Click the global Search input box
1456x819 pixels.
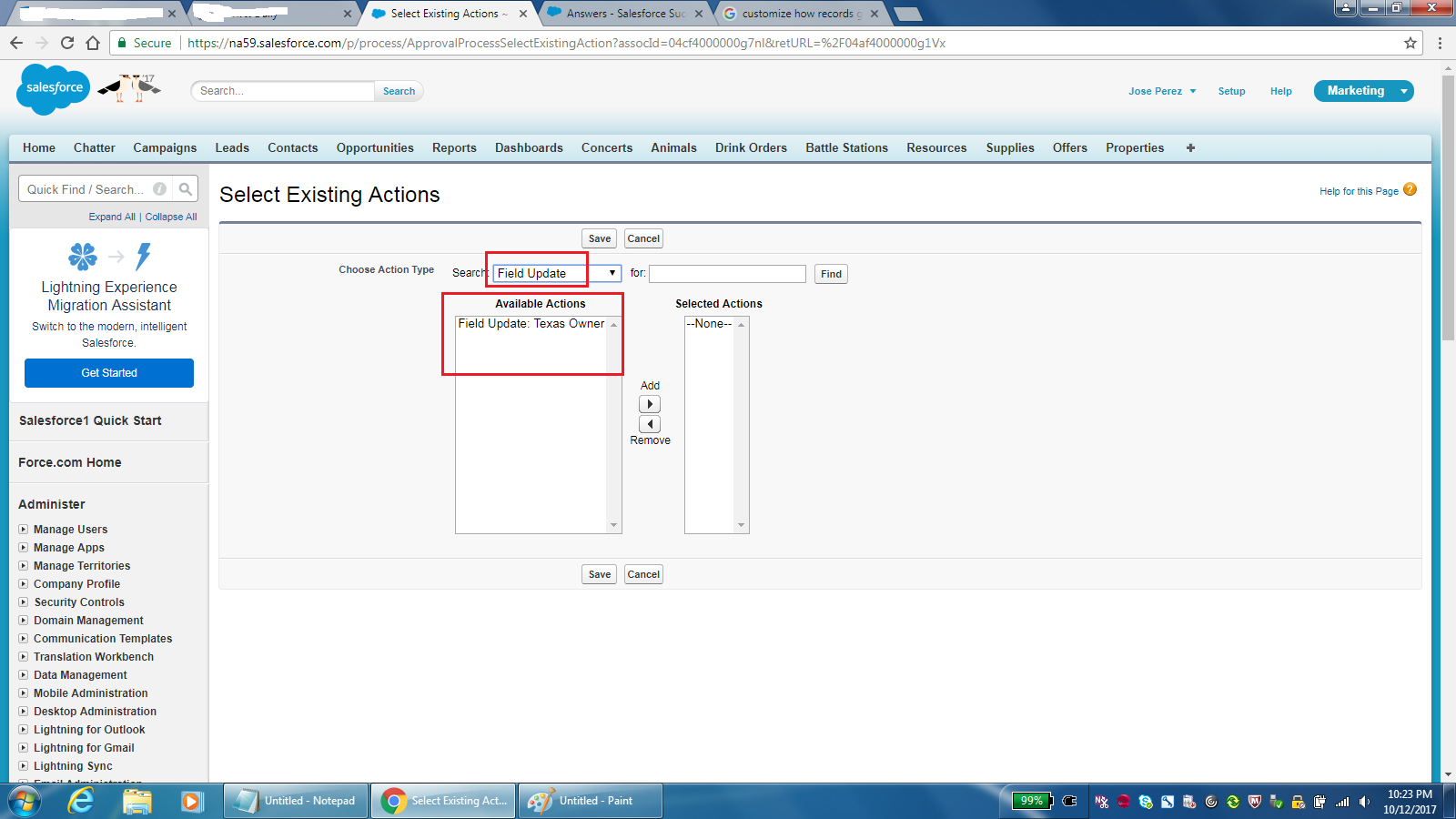click(283, 91)
